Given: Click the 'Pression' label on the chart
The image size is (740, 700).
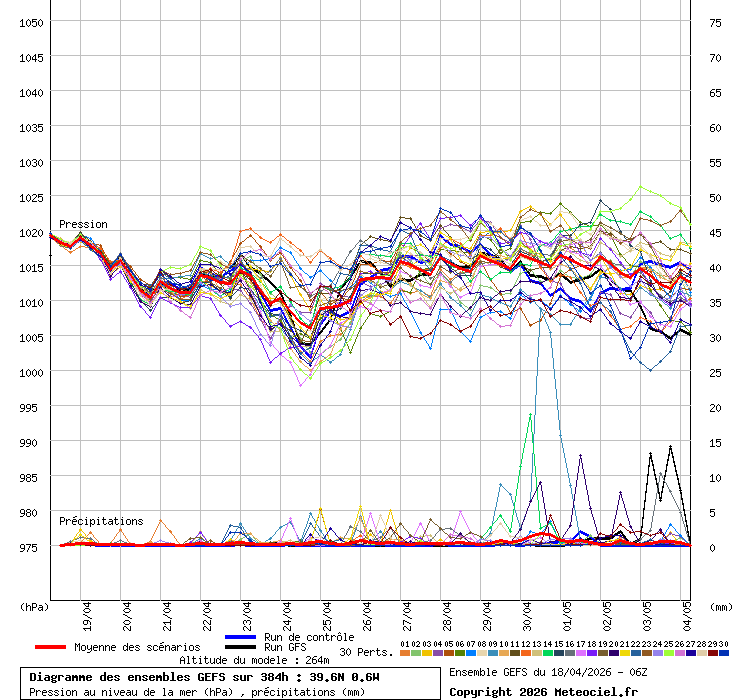Looking at the screenshot, I should pos(83,224).
